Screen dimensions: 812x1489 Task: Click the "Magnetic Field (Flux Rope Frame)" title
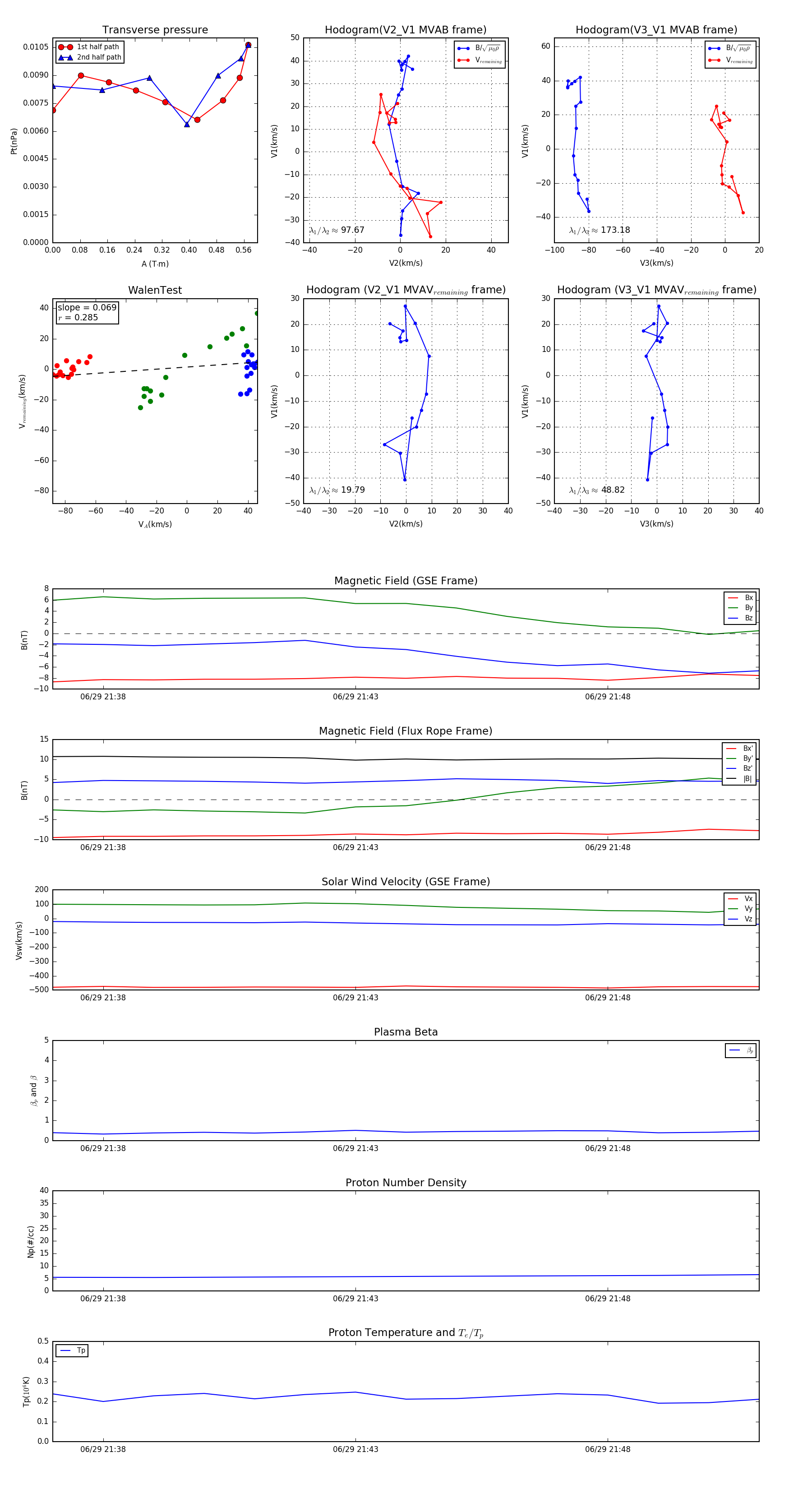406,731
